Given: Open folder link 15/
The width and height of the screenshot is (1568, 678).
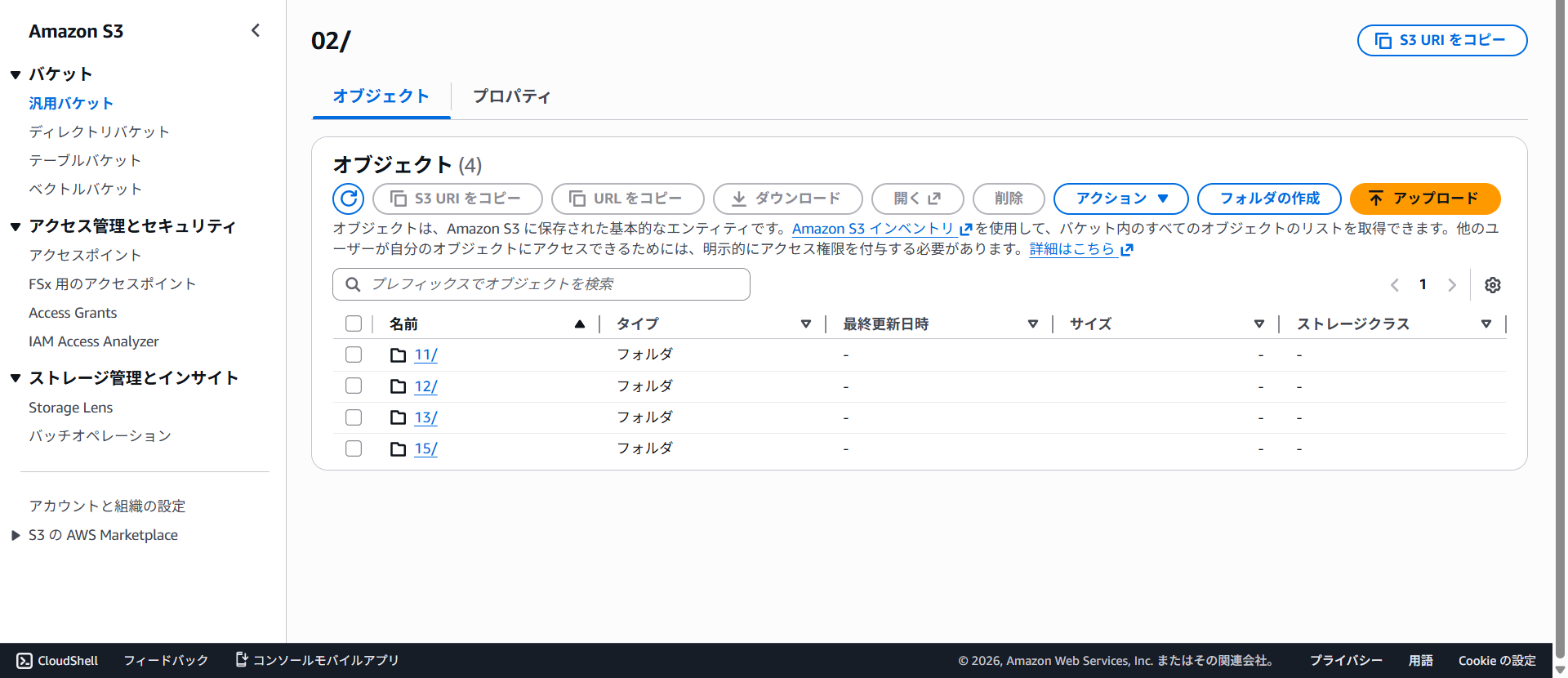Looking at the screenshot, I should pyautogui.click(x=425, y=448).
